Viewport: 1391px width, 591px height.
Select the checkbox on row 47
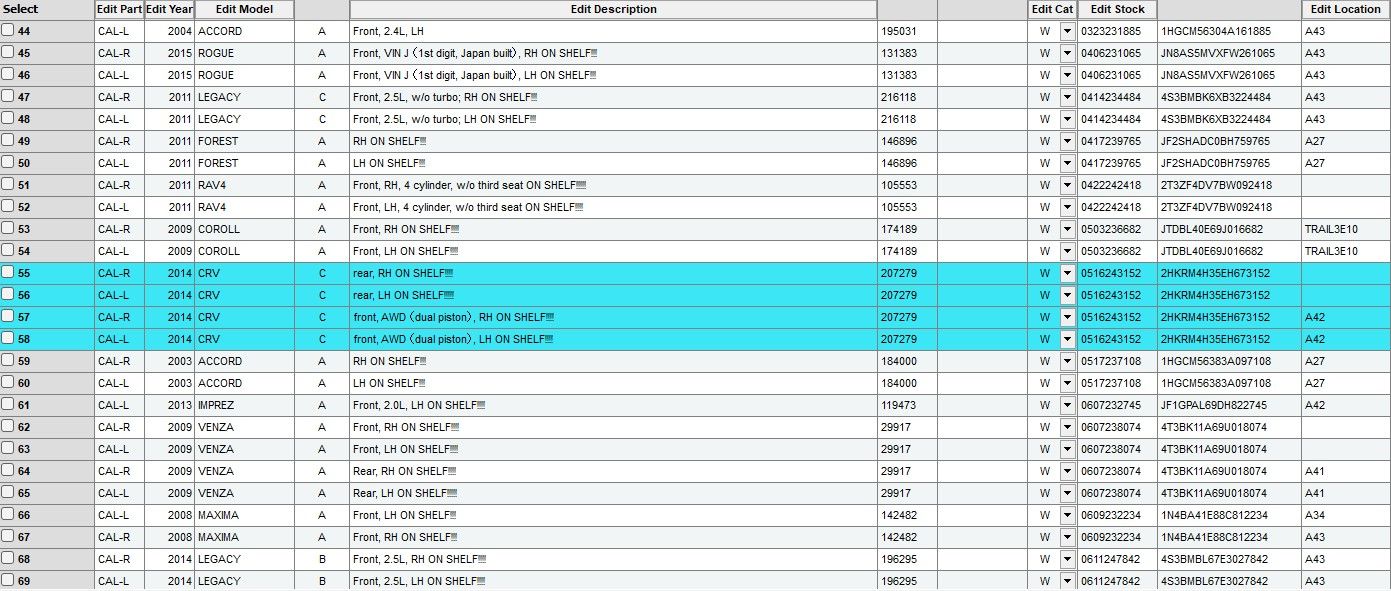pos(8,96)
